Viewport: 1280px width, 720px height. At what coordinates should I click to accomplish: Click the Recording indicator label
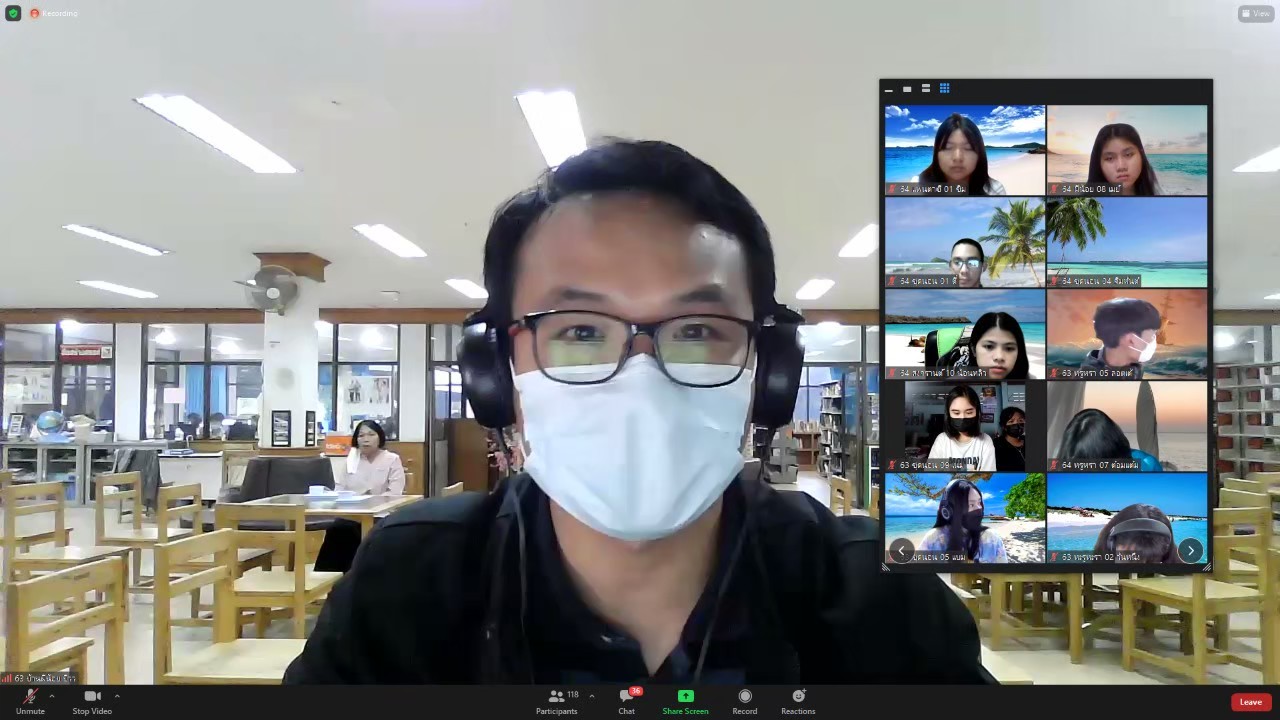[54, 13]
